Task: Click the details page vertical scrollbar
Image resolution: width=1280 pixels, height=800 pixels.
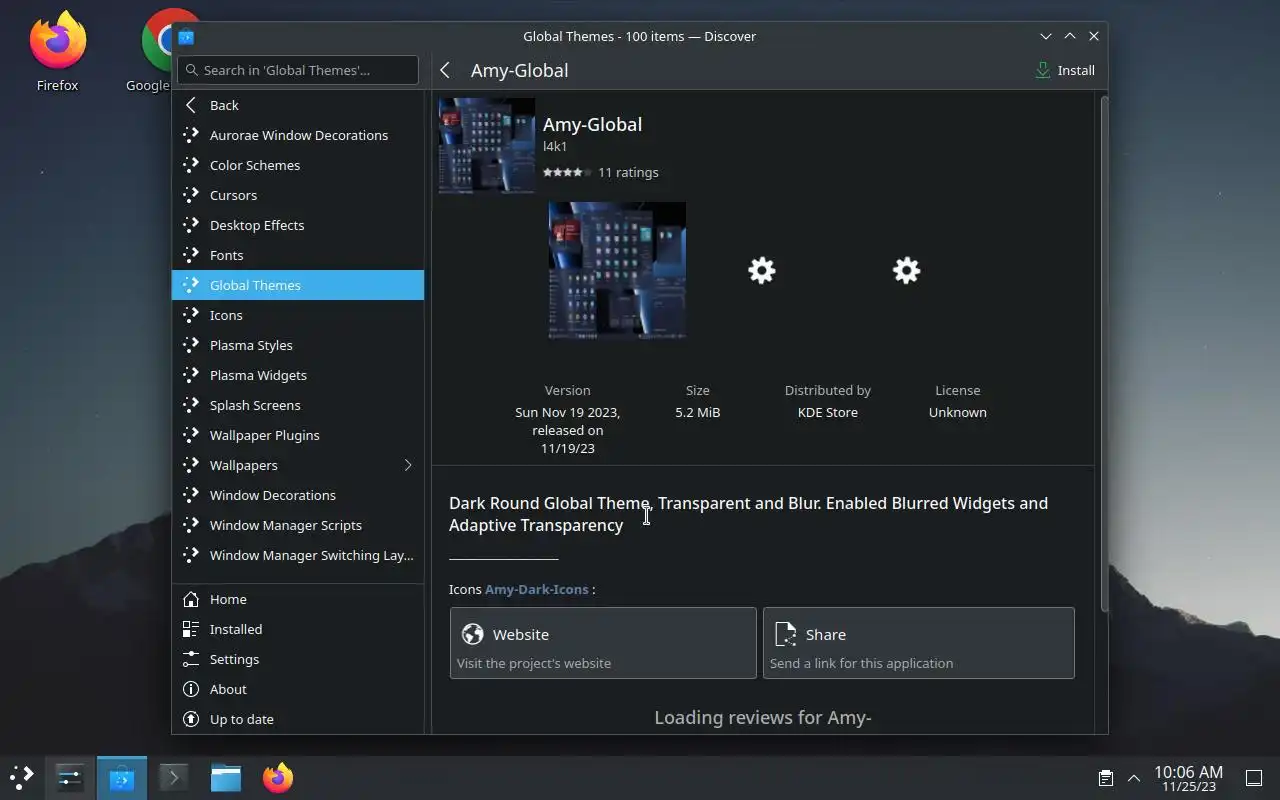Action: coord(1104,353)
